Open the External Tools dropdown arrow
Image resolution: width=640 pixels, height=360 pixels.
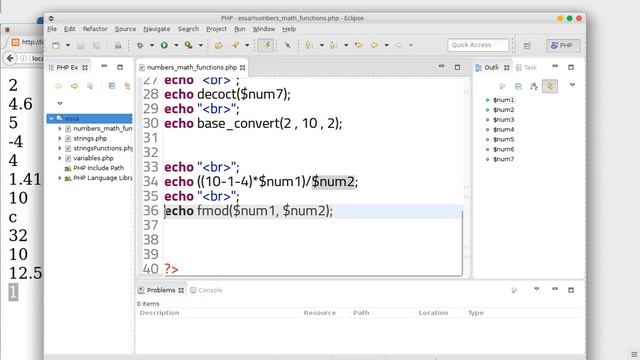[201, 45]
